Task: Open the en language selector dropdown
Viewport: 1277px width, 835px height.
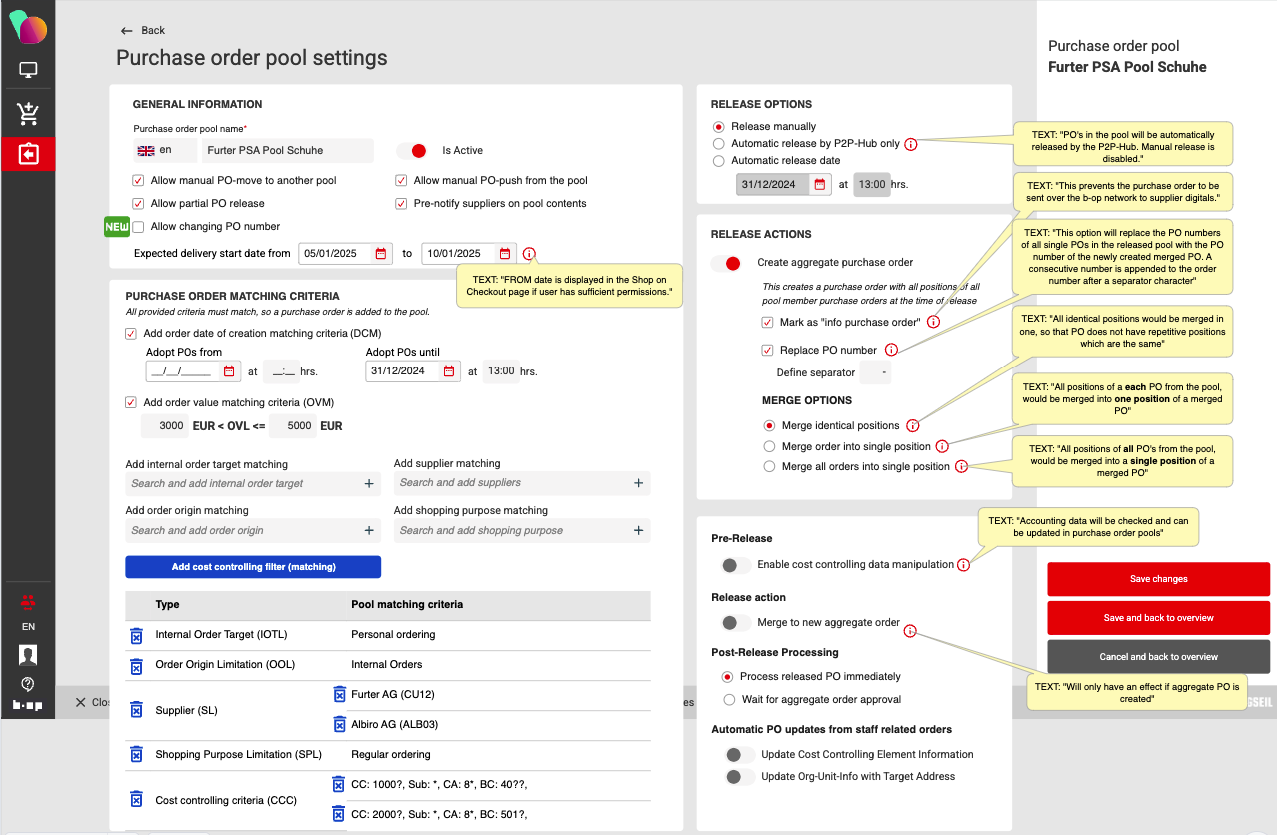Action: [x=164, y=151]
